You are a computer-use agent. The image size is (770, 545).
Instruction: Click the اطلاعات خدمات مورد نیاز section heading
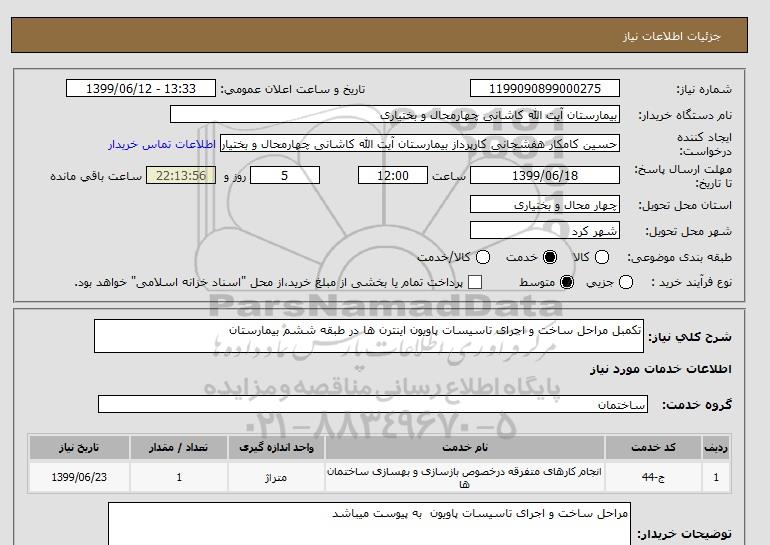(x=660, y=369)
